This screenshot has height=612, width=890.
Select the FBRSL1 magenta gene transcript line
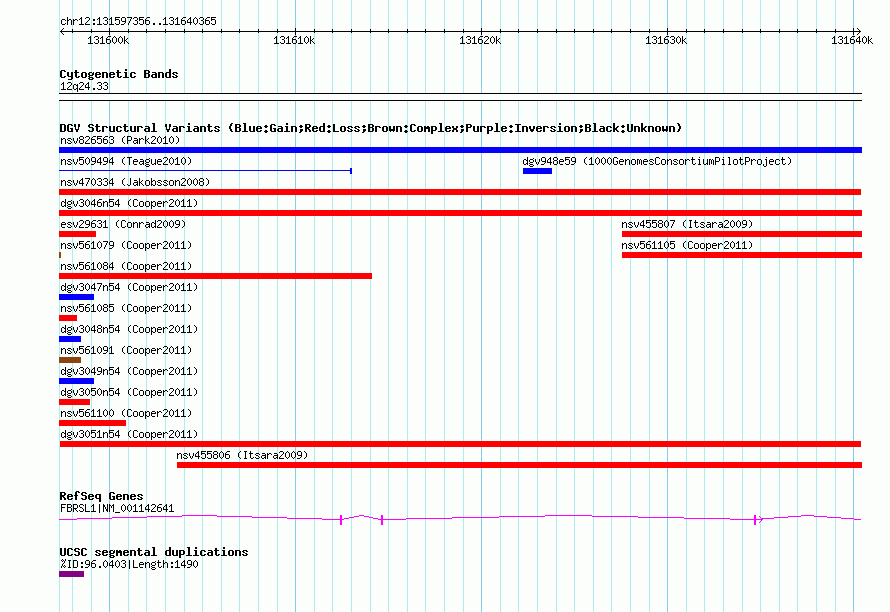pos(460,518)
